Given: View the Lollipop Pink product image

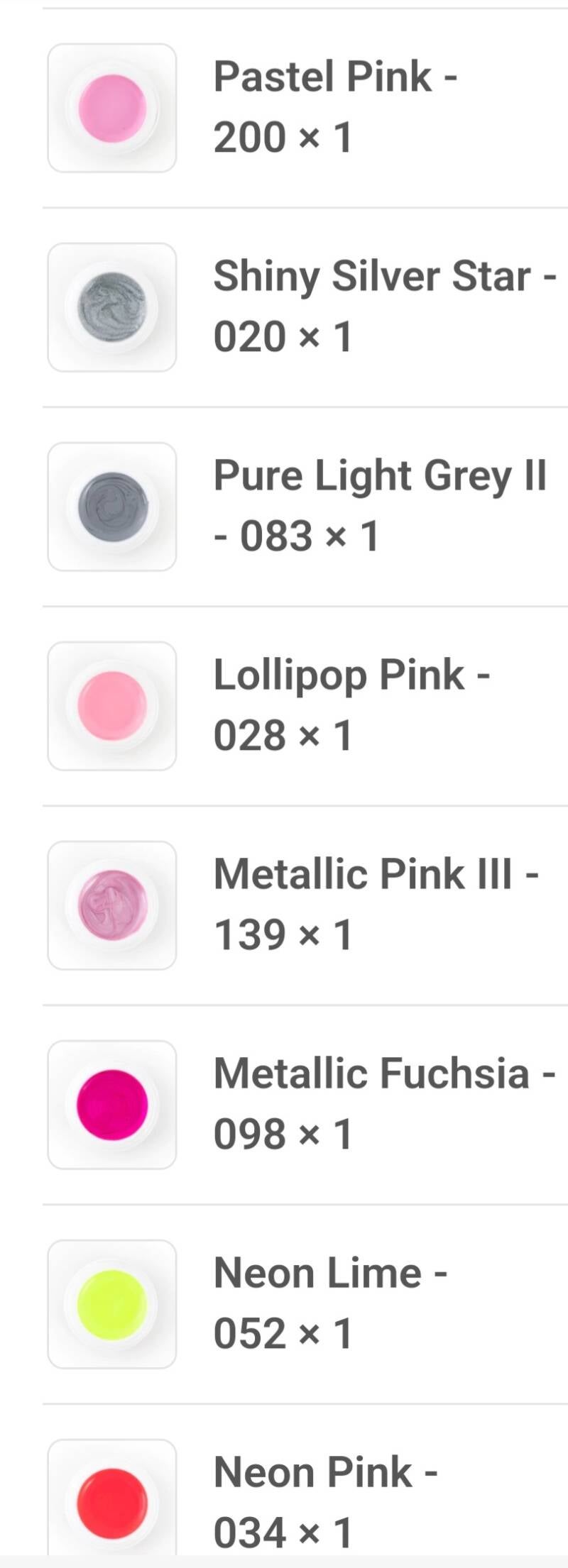Looking at the screenshot, I should [112, 706].
